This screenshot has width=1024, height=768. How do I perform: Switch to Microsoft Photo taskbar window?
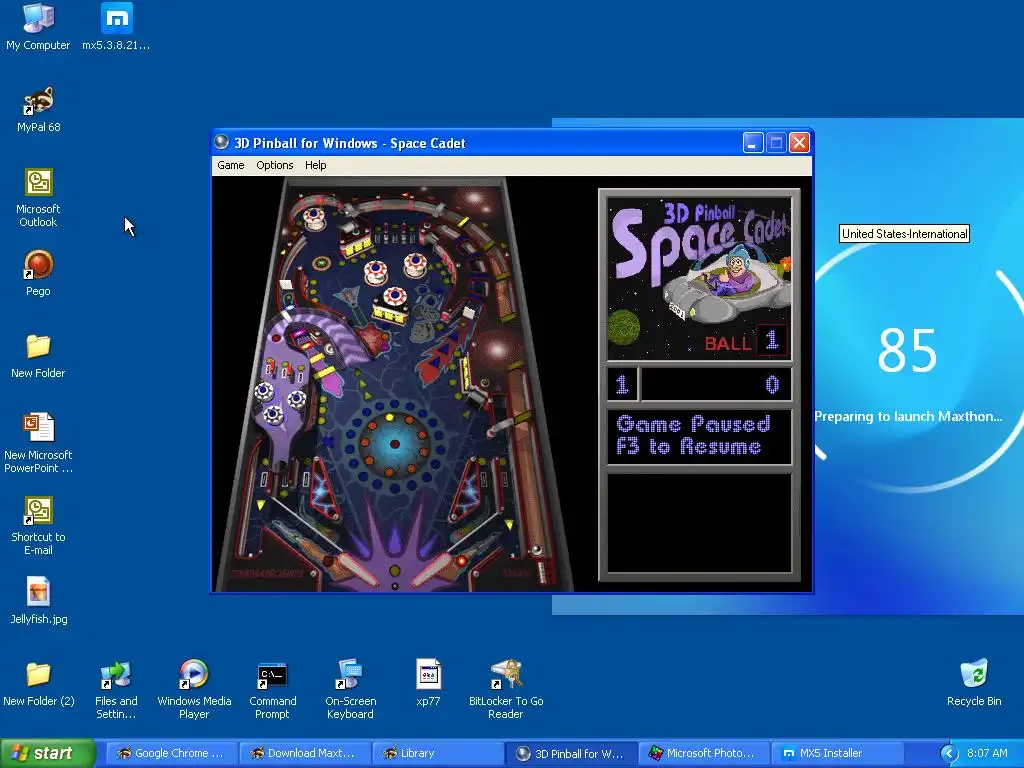[x=705, y=753]
